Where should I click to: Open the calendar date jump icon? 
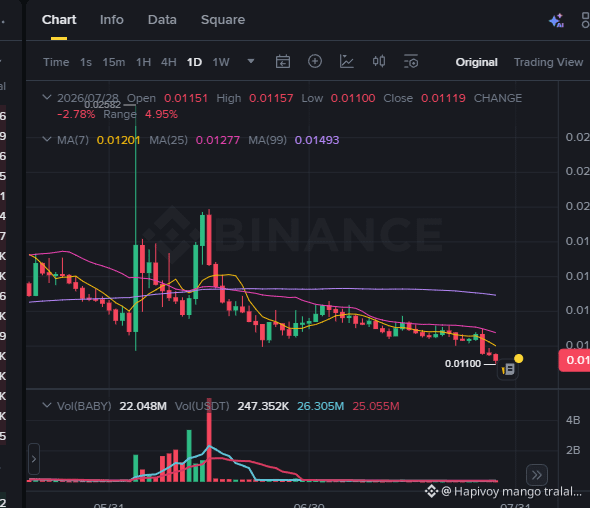click(283, 61)
